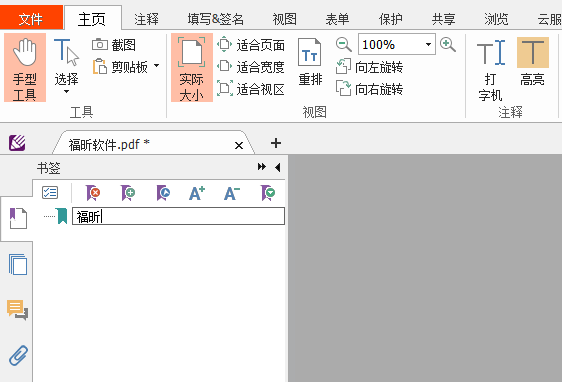Click the Reflow (重排) button
Viewport: 562px width, 382px height.
[x=310, y=63]
